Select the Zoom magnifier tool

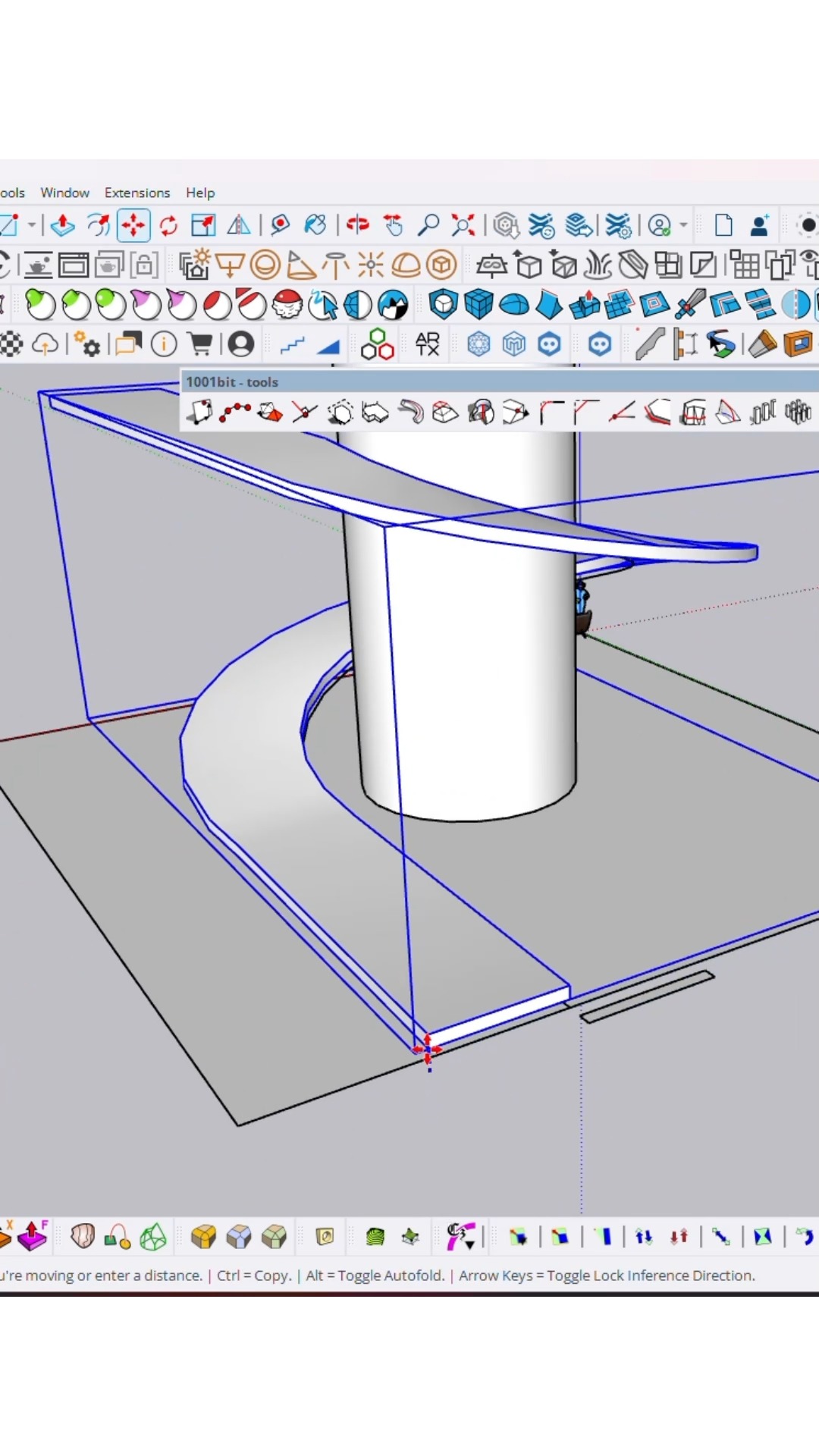click(x=428, y=225)
